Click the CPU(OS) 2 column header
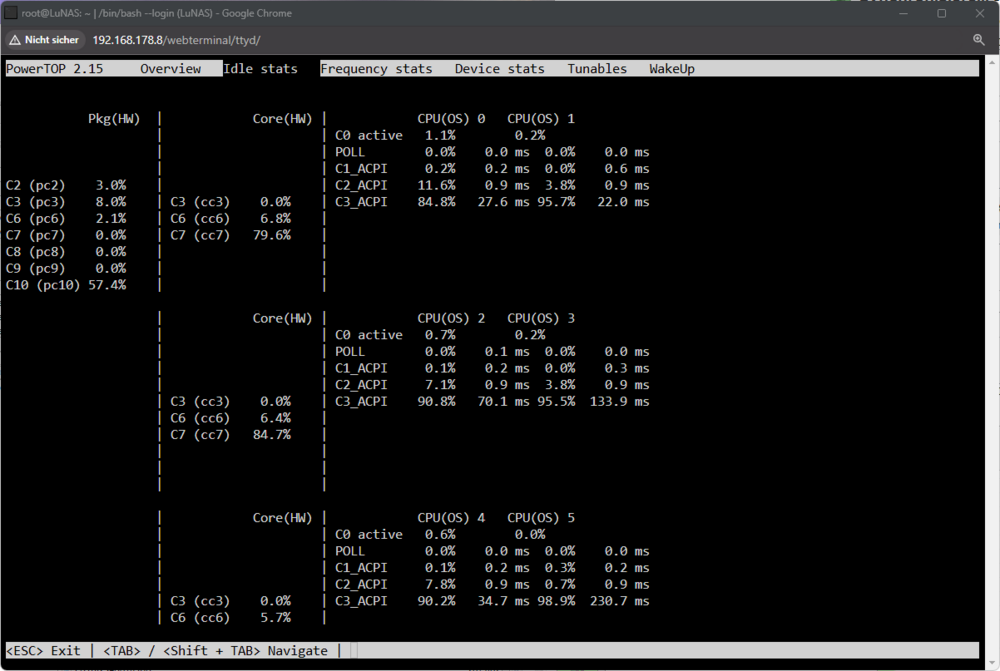 coord(451,318)
